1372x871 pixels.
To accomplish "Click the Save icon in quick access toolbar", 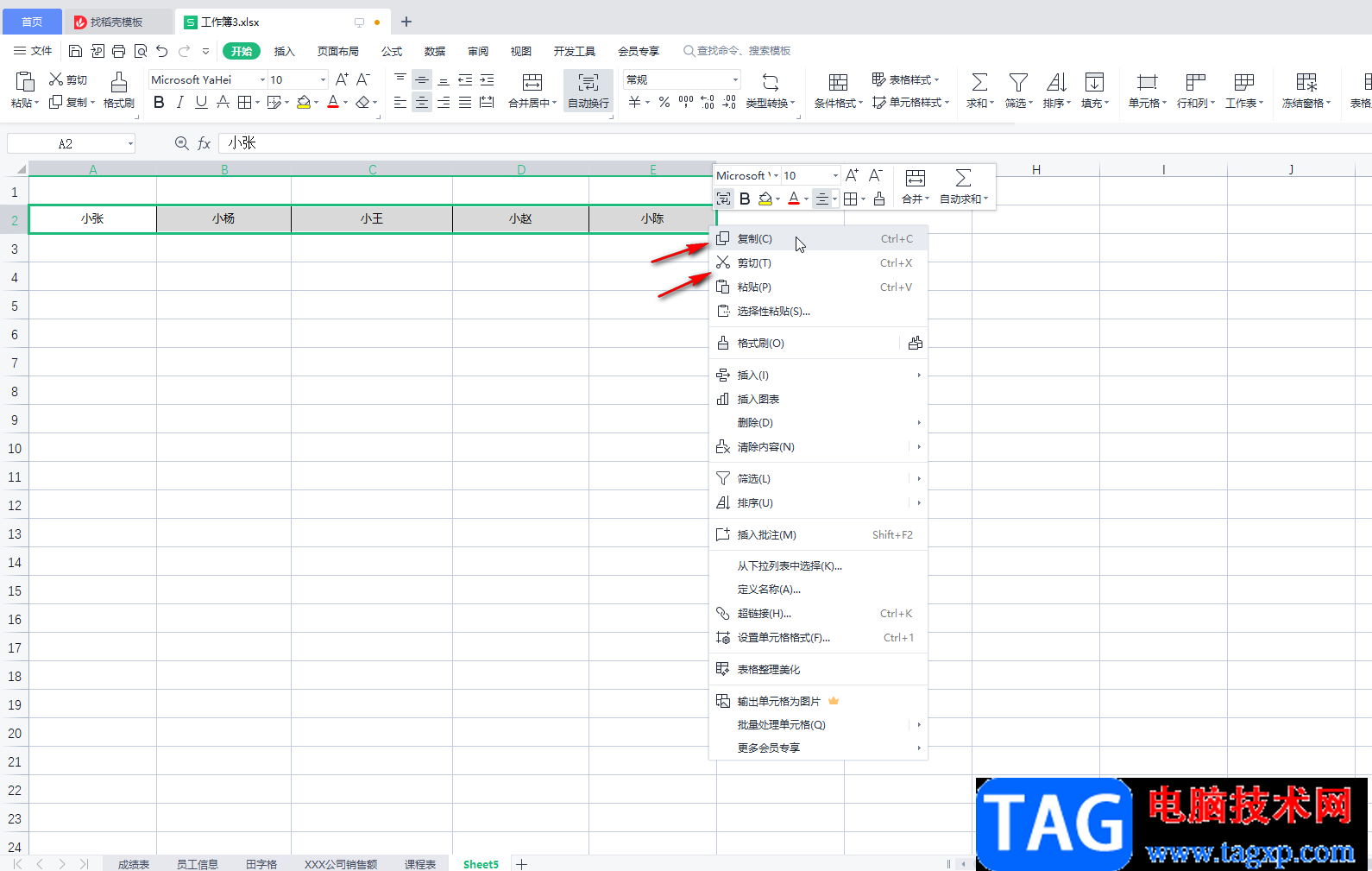I will pyautogui.click(x=75, y=51).
